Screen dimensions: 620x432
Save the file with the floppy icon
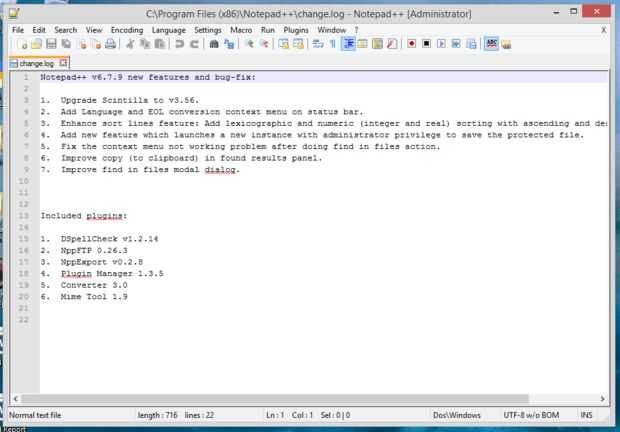pyautogui.click(x=51, y=44)
